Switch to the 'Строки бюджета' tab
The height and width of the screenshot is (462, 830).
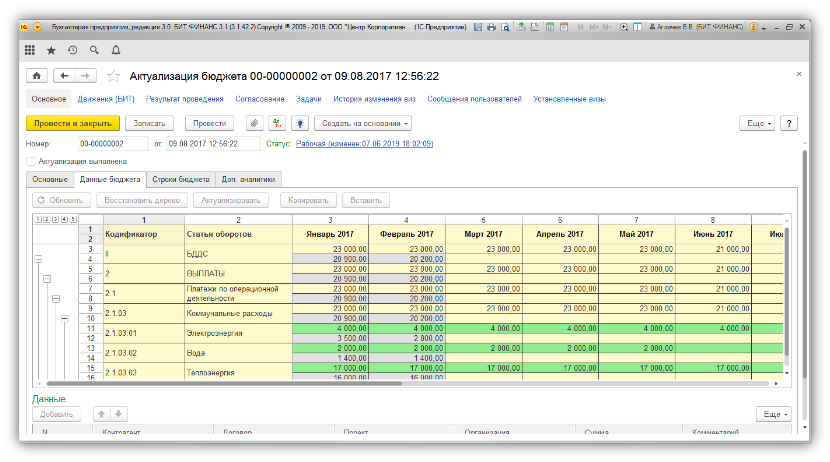pyautogui.click(x=181, y=179)
